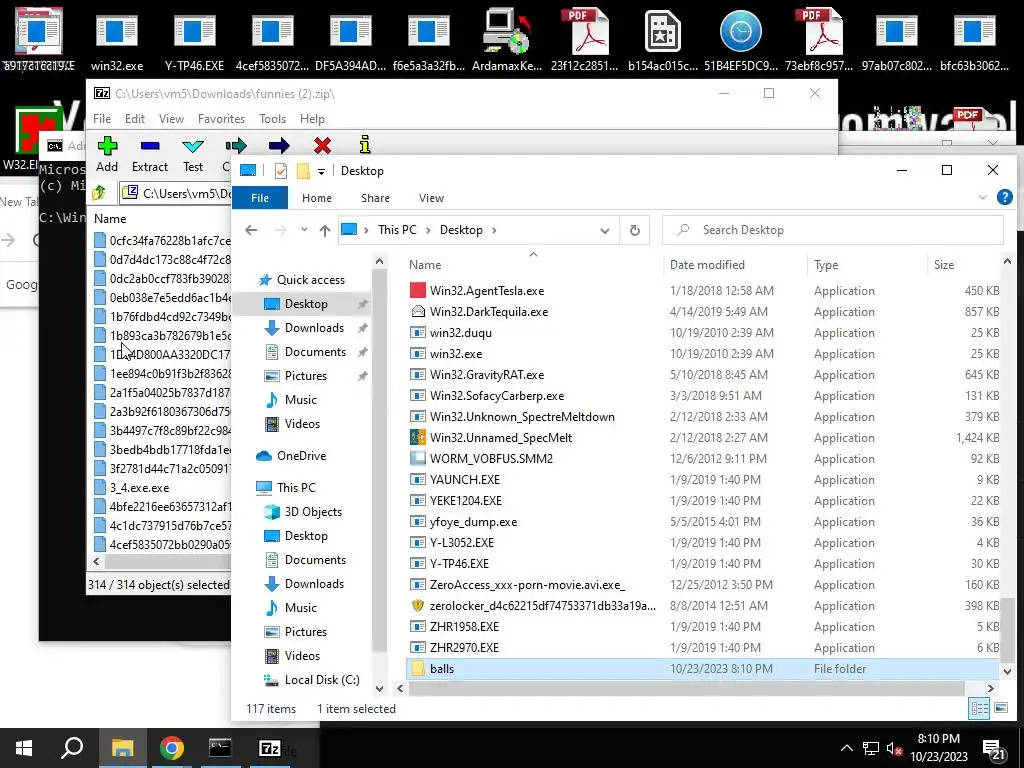Click in the Search Desktop field
The image size is (1024, 768).
833,230
